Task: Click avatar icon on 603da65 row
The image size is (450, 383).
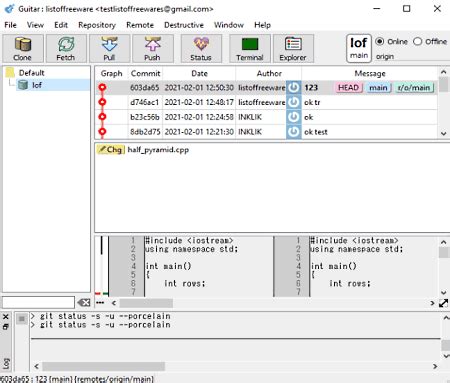Action: coord(294,88)
